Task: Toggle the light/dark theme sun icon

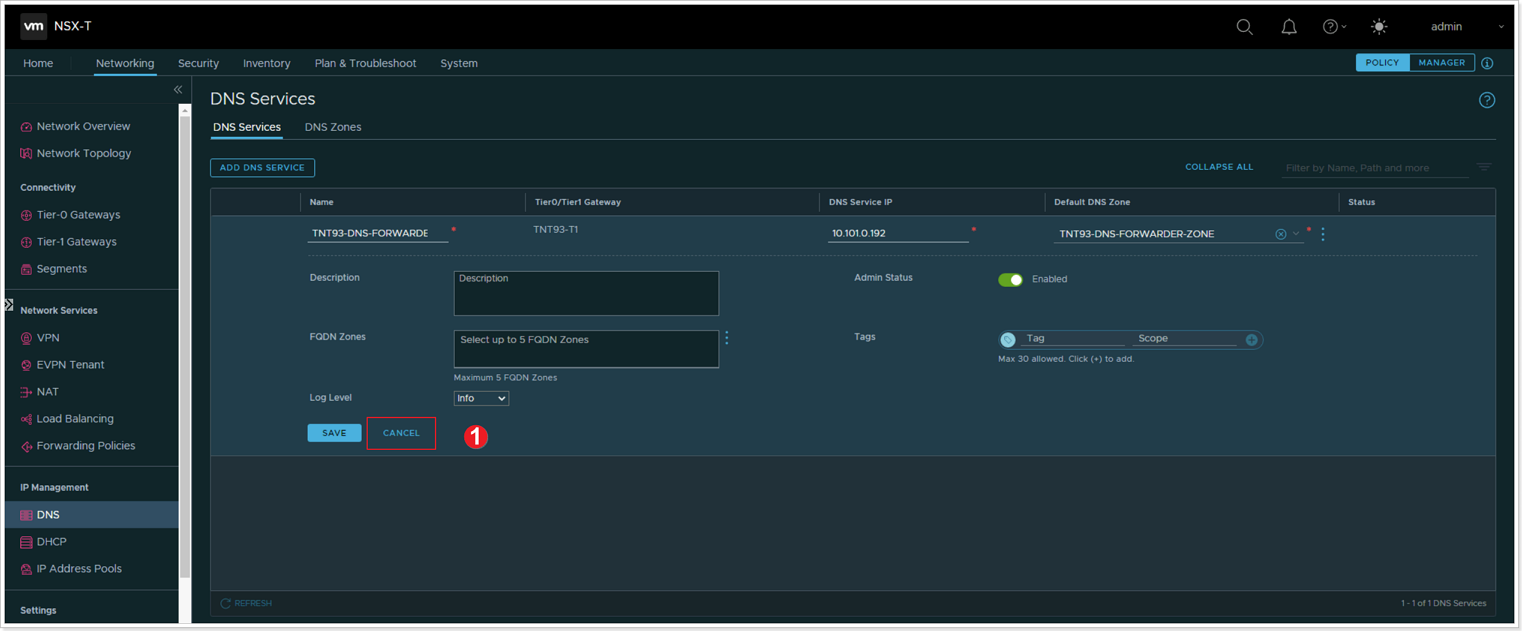Action: [x=1379, y=27]
